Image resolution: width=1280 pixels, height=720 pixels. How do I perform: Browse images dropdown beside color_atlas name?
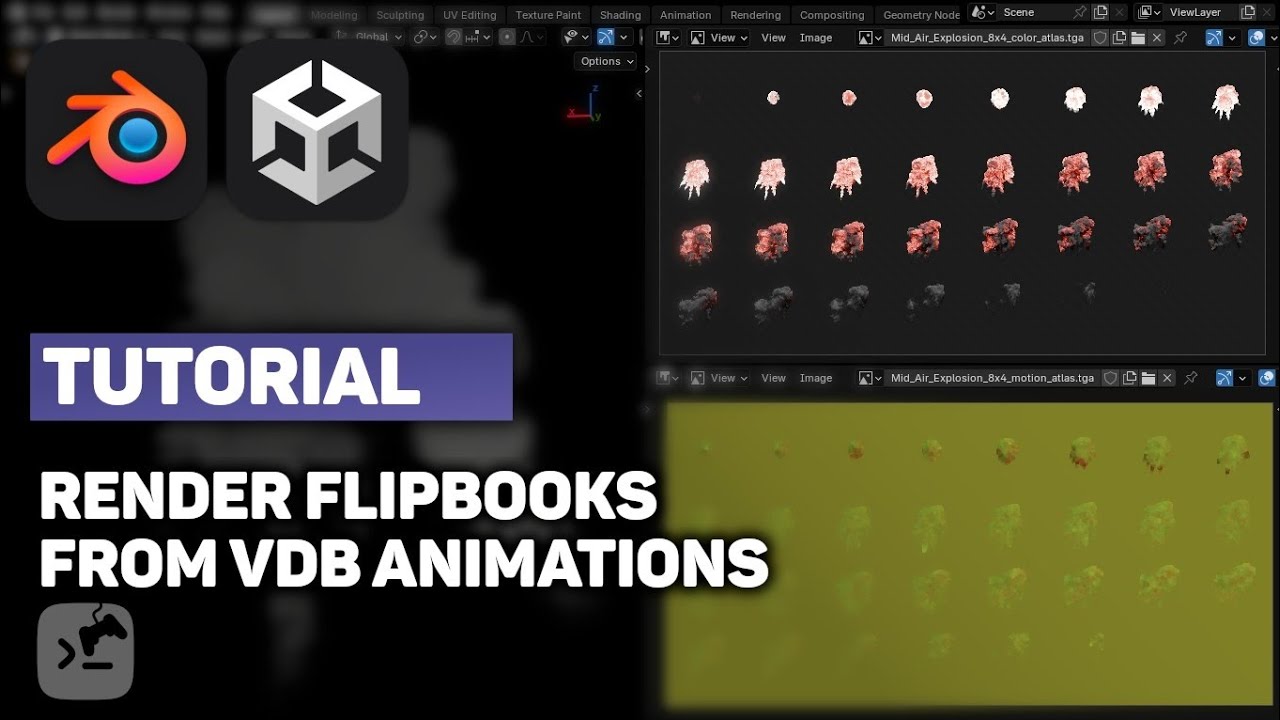870,37
